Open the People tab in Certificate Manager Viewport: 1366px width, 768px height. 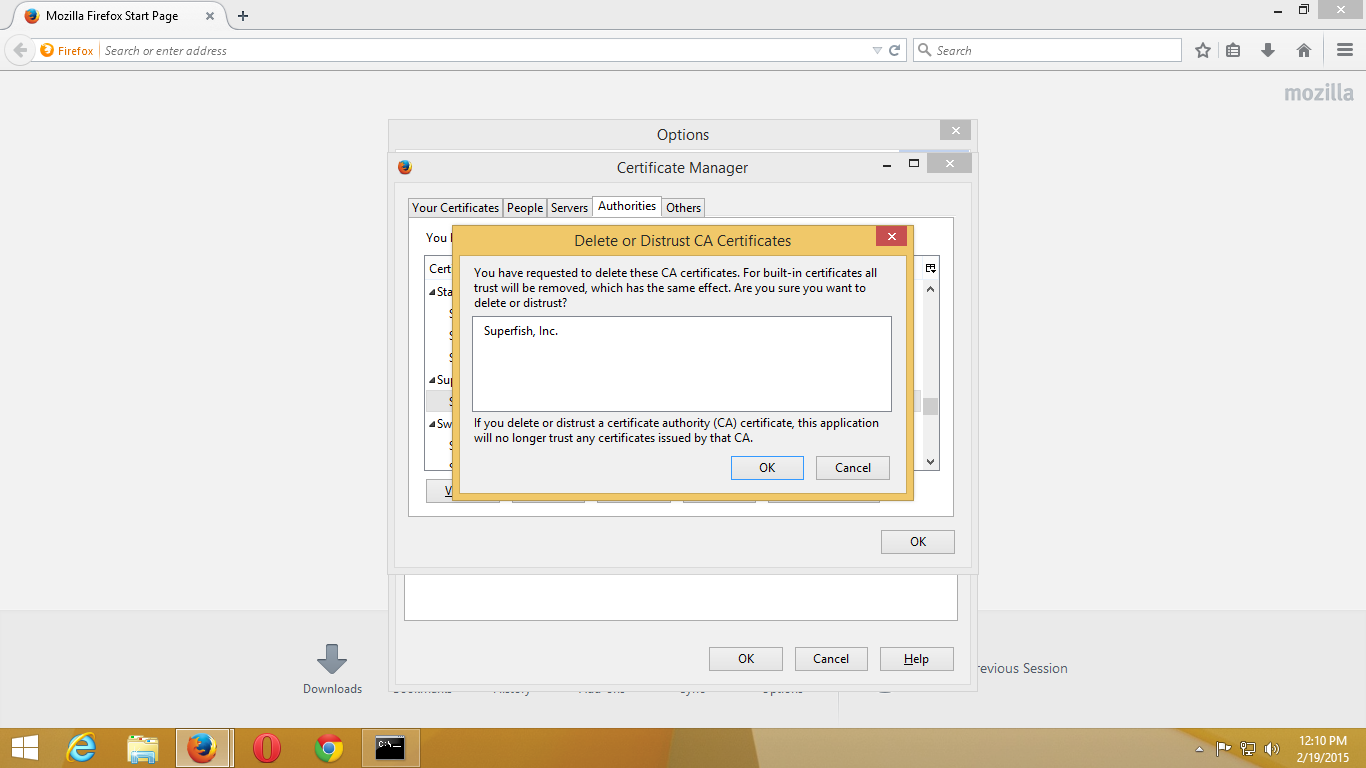[525, 207]
